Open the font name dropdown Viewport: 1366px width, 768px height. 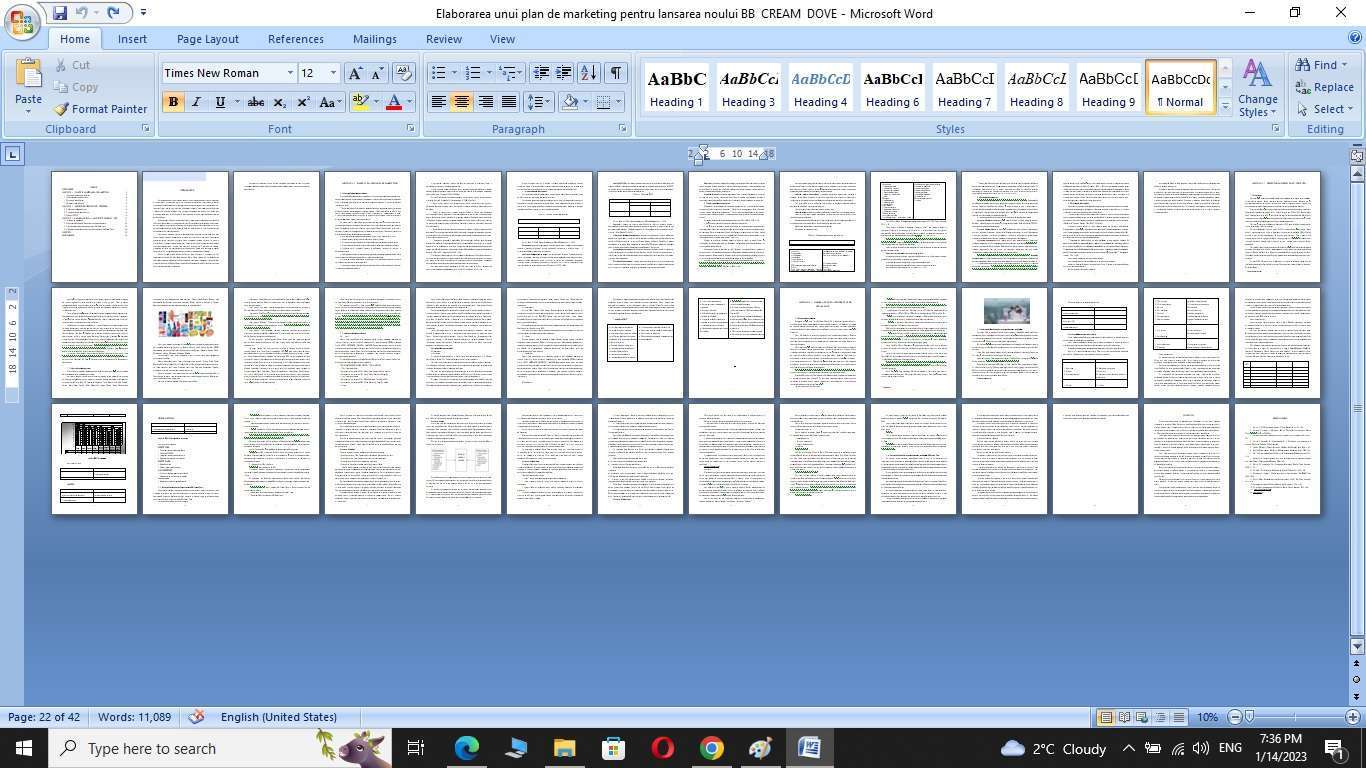(x=290, y=73)
